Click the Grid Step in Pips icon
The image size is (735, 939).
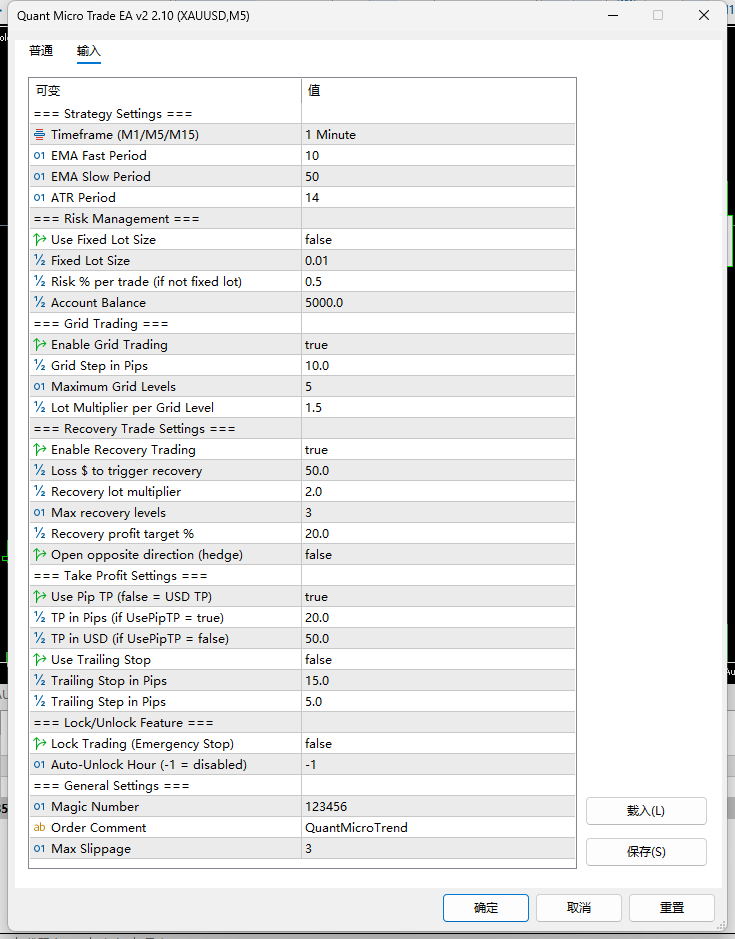[40, 365]
